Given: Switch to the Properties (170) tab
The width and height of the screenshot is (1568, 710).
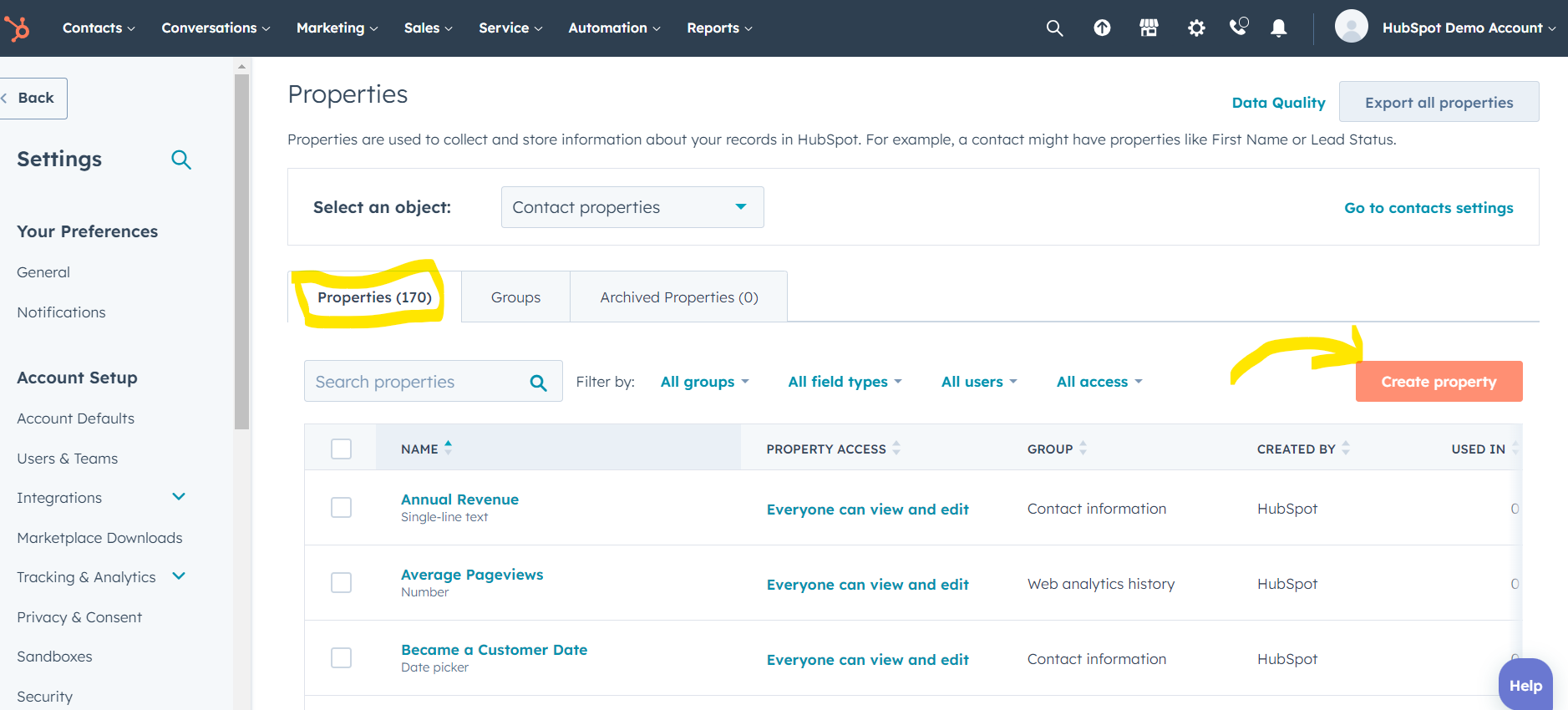Looking at the screenshot, I should pos(374,297).
